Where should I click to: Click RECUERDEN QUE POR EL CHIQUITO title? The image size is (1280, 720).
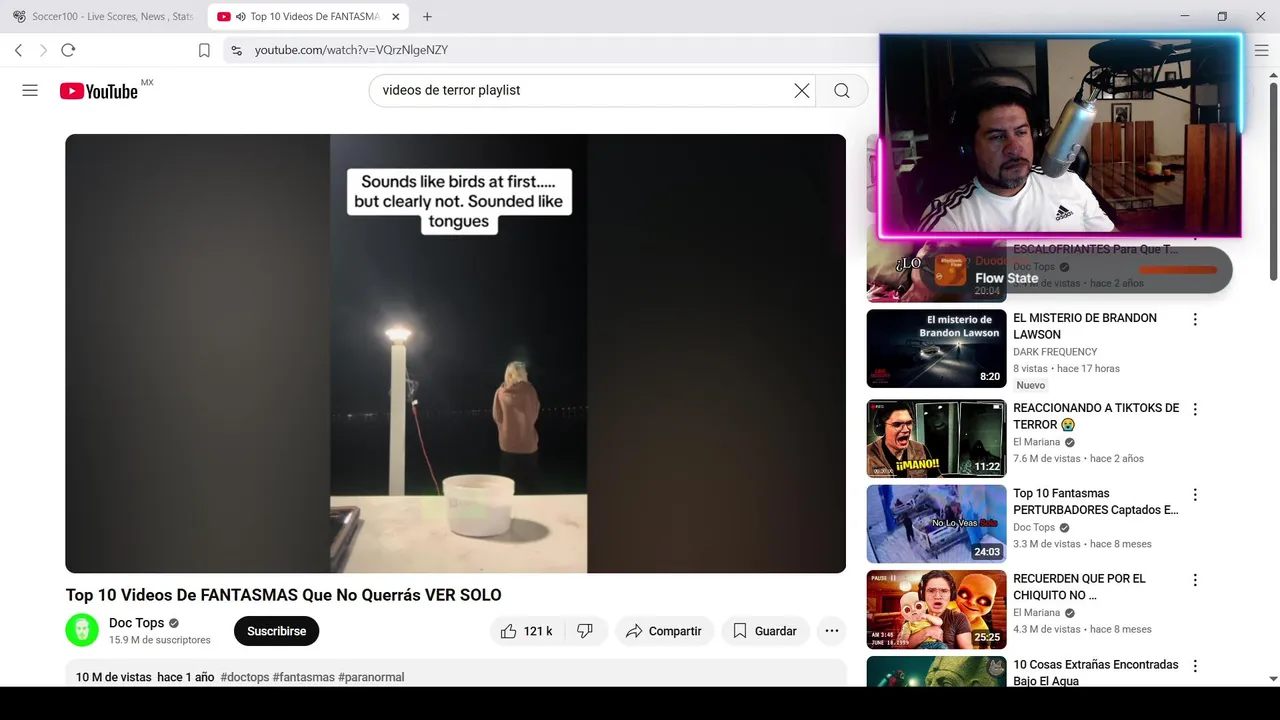(x=1079, y=587)
